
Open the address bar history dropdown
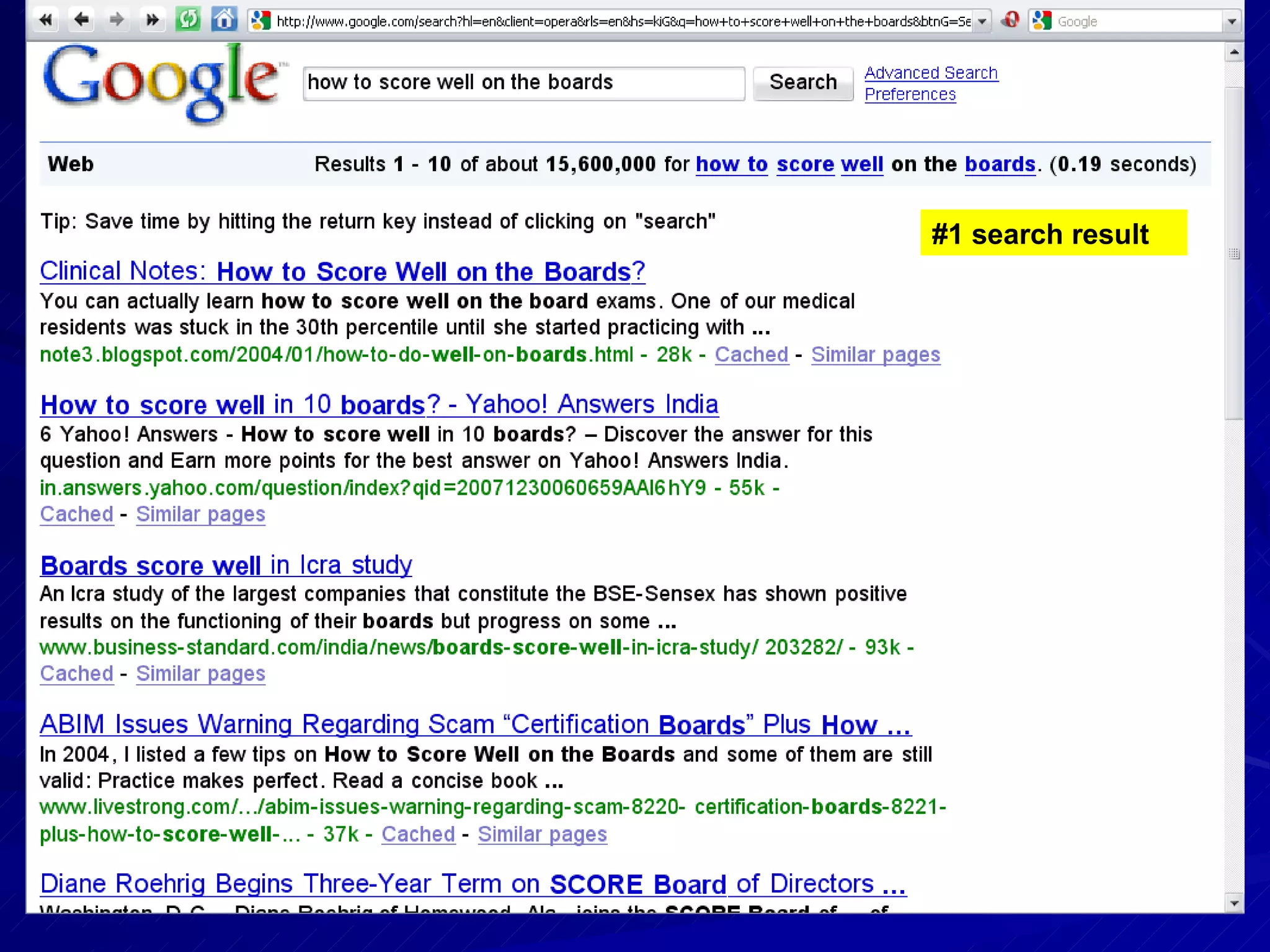(x=982, y=22)
